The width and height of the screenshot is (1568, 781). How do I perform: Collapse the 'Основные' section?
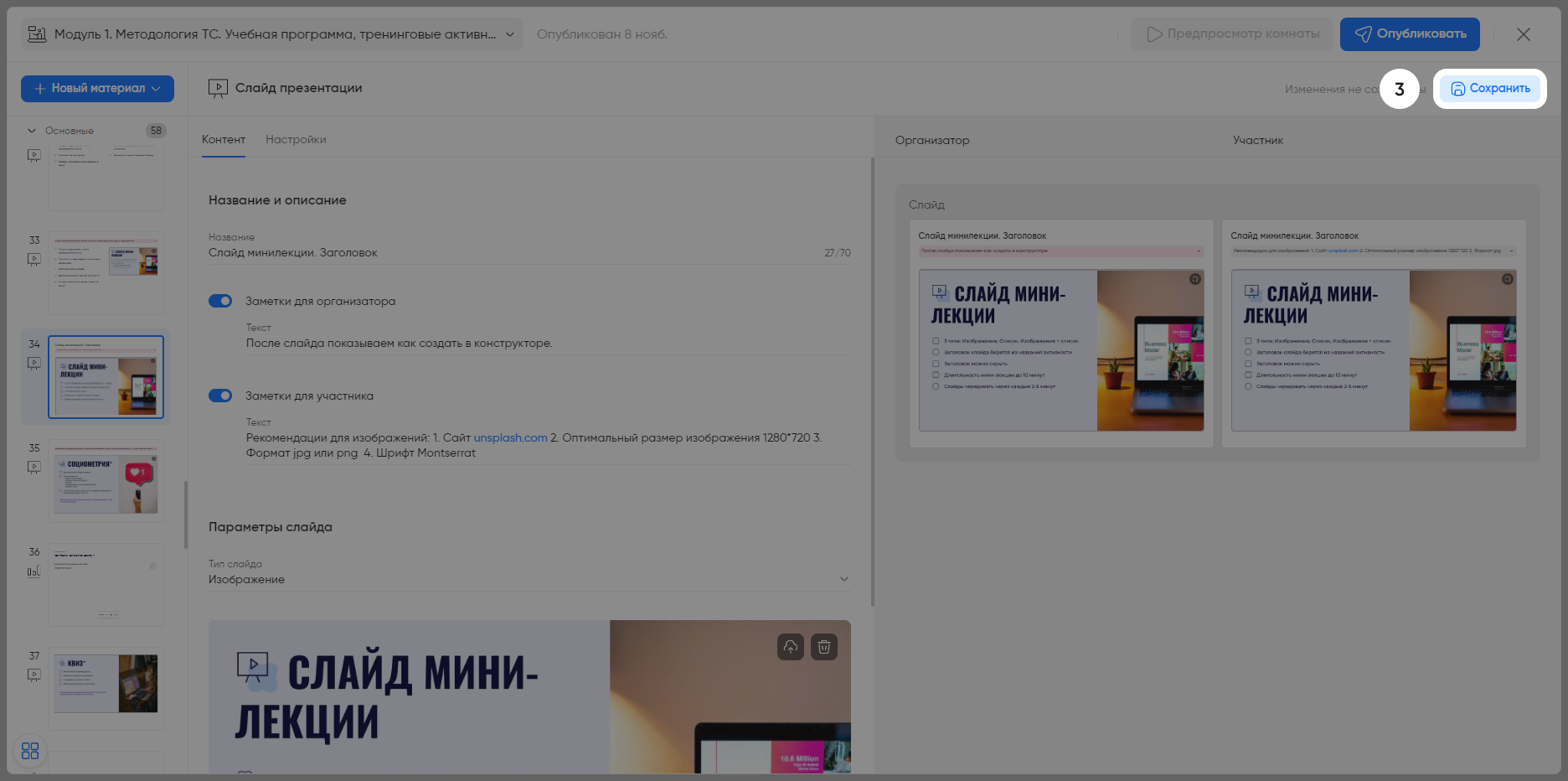32,131
